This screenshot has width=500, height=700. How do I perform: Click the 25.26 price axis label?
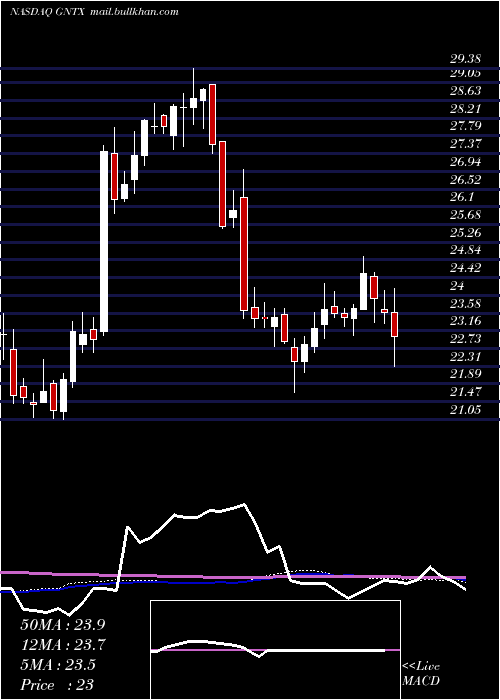(x=465, y=233)
